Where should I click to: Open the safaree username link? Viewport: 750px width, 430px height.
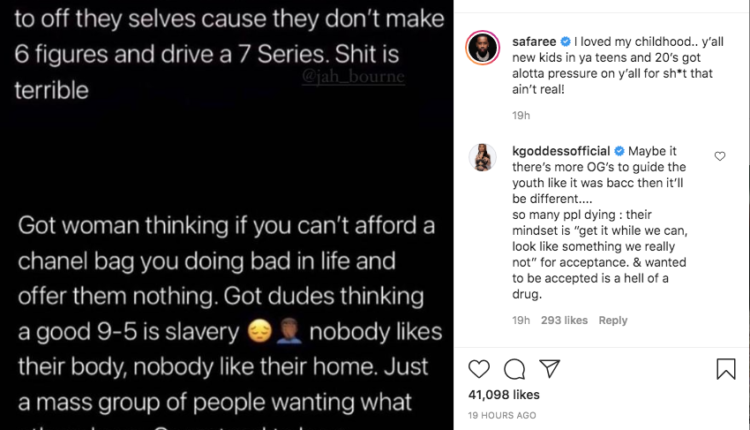click(534, 42)
